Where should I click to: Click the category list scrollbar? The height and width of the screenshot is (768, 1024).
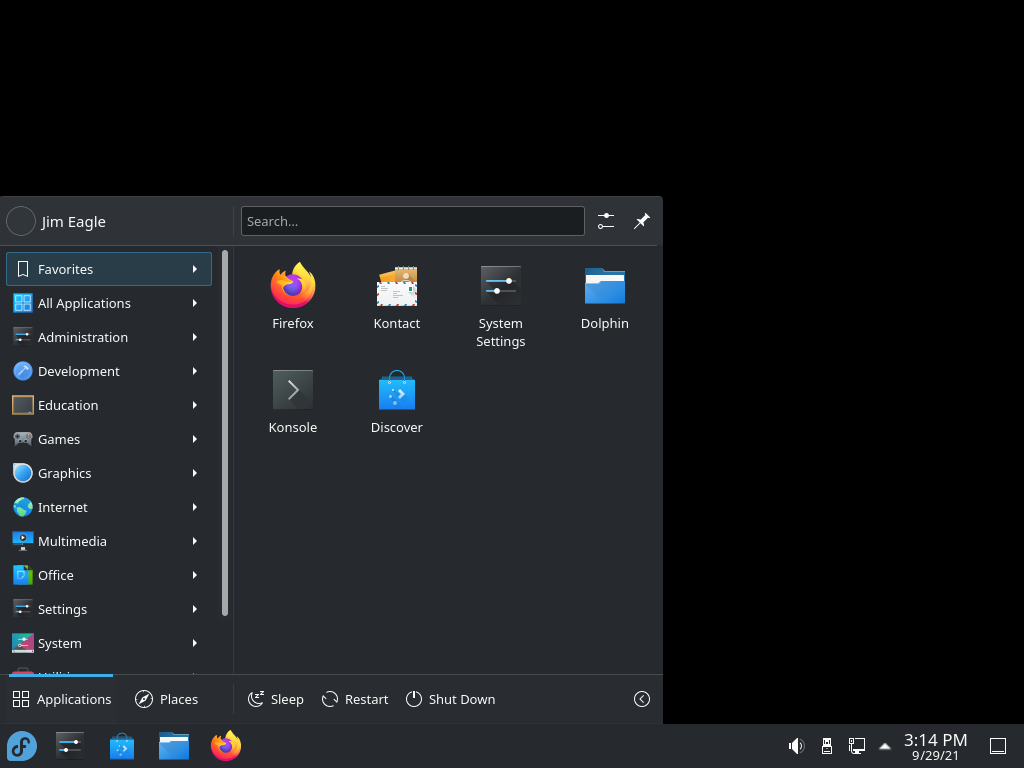(225, 432)
